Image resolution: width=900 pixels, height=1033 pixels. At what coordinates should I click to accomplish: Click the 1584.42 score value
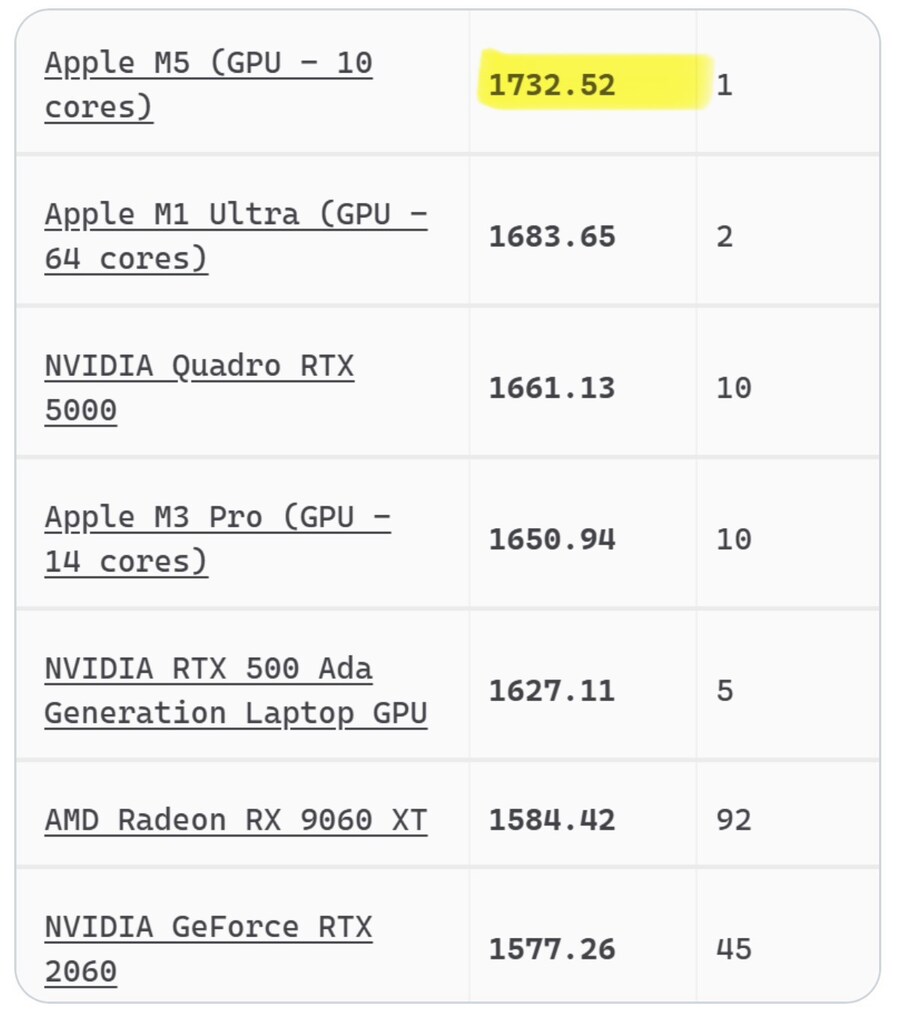pyautogui.click(x=552, y=820)
